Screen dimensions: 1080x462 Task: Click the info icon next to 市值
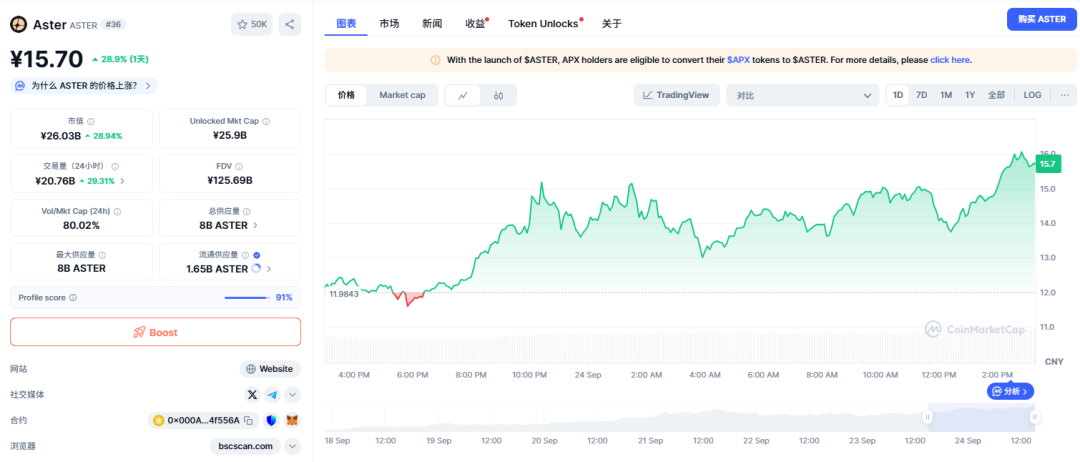[x=91, y=121]
